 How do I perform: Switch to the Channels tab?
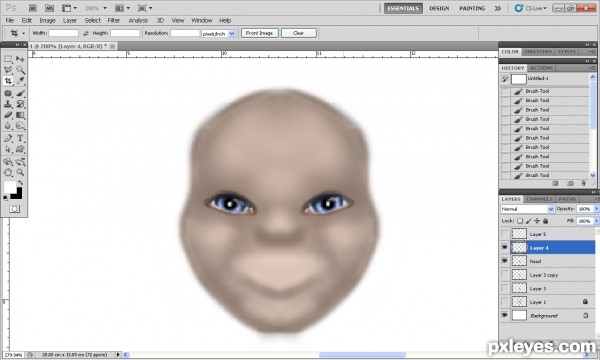point(539,199)
